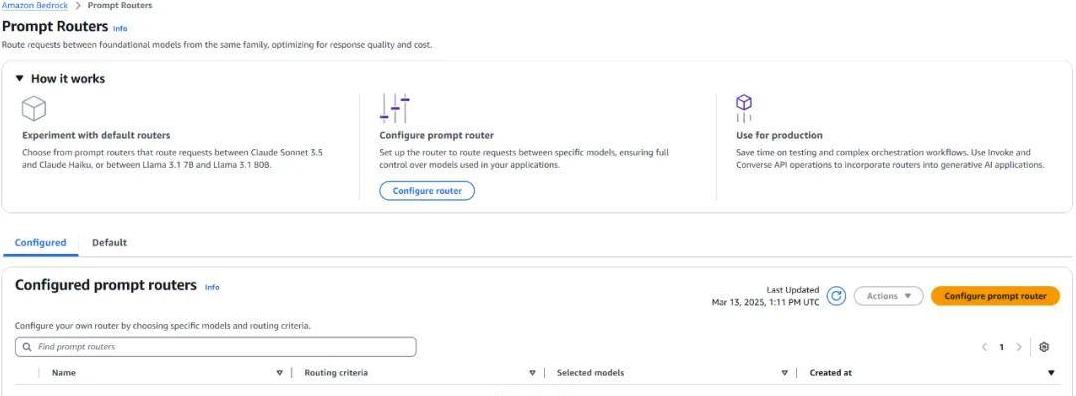Click the refresh icon beside Last Updated
The image size is (1076, 396).
tap(836, 296)
